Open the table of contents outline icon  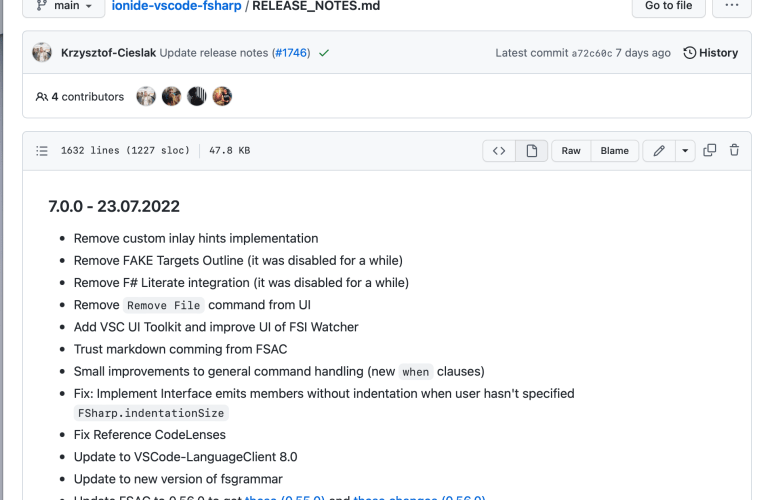tap(42, 151)
